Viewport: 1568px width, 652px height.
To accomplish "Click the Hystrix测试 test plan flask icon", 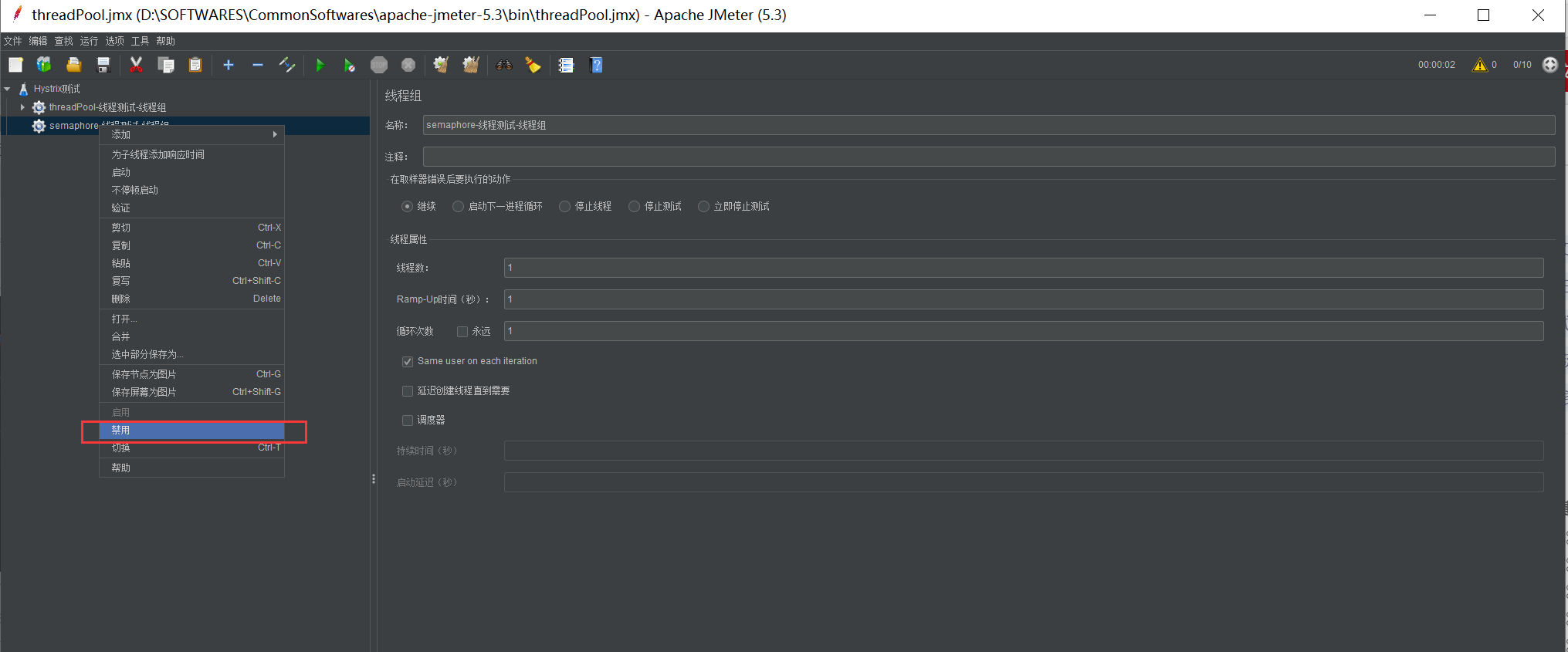I will tap(24, 89).
